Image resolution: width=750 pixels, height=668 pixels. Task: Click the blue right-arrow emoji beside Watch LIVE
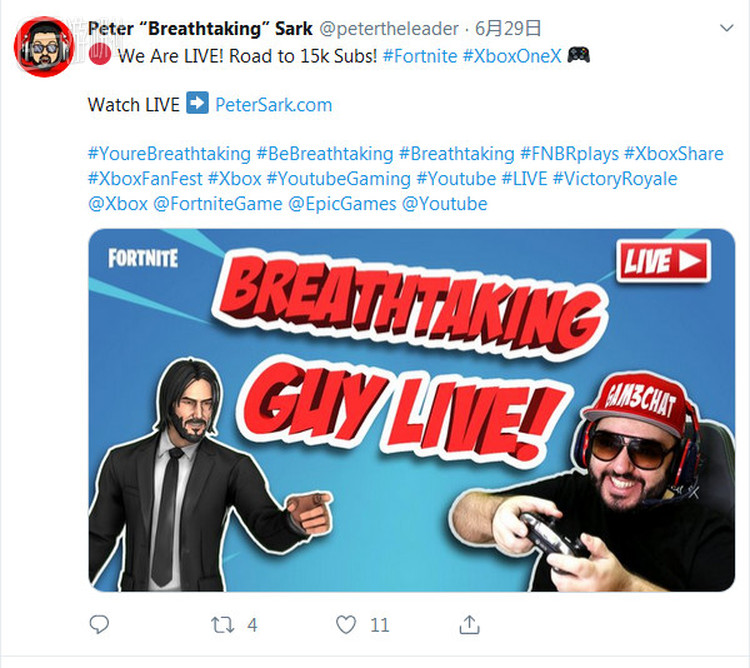(197, 103)
